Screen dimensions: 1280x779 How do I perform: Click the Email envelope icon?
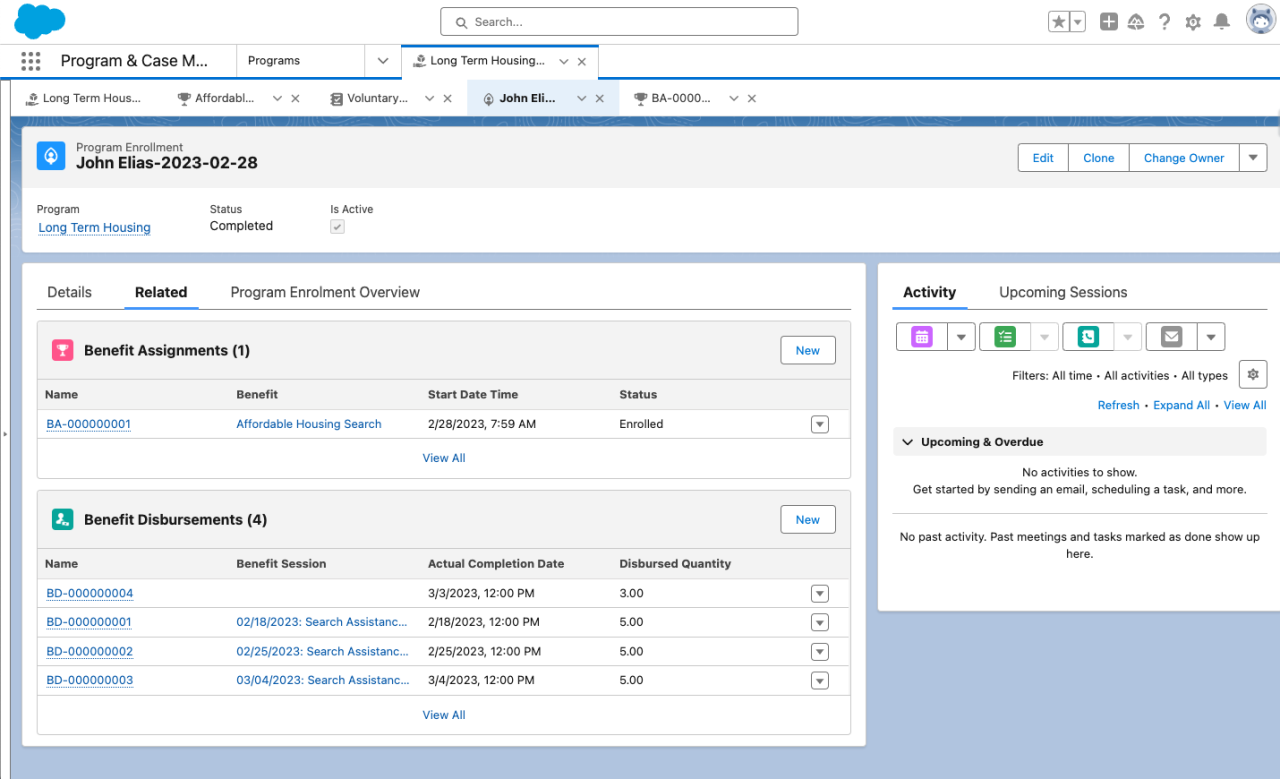(x=1171, y=337)
